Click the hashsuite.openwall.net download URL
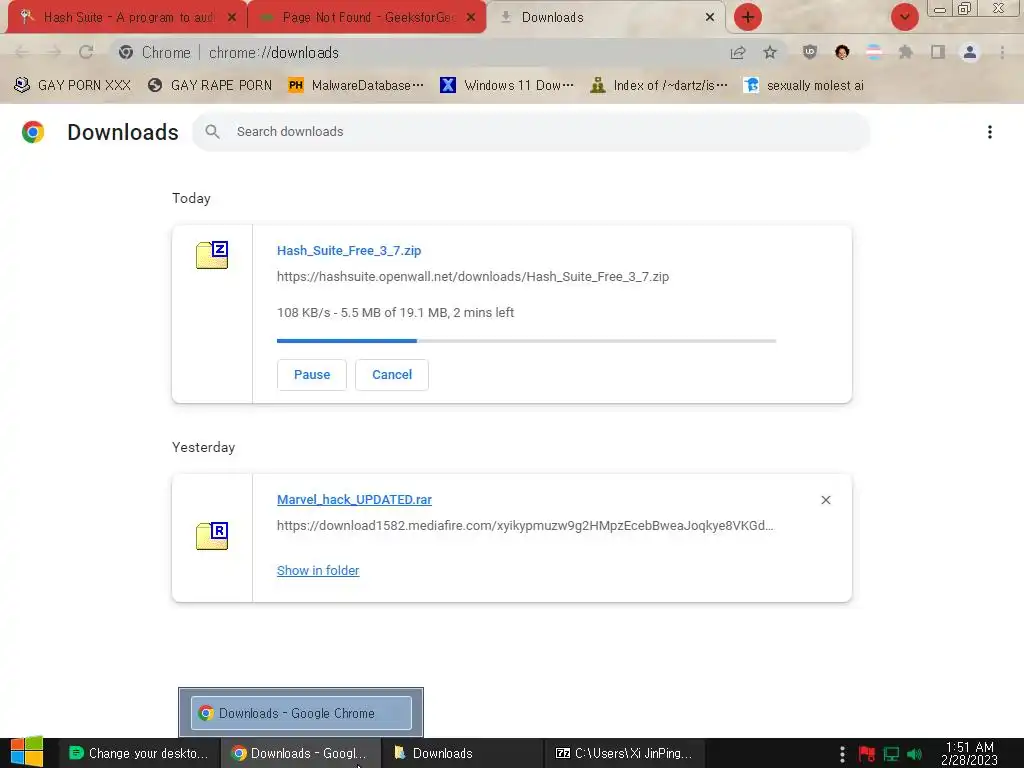The width and height of the screenshot is (1024, 768). tap(473, 277)
